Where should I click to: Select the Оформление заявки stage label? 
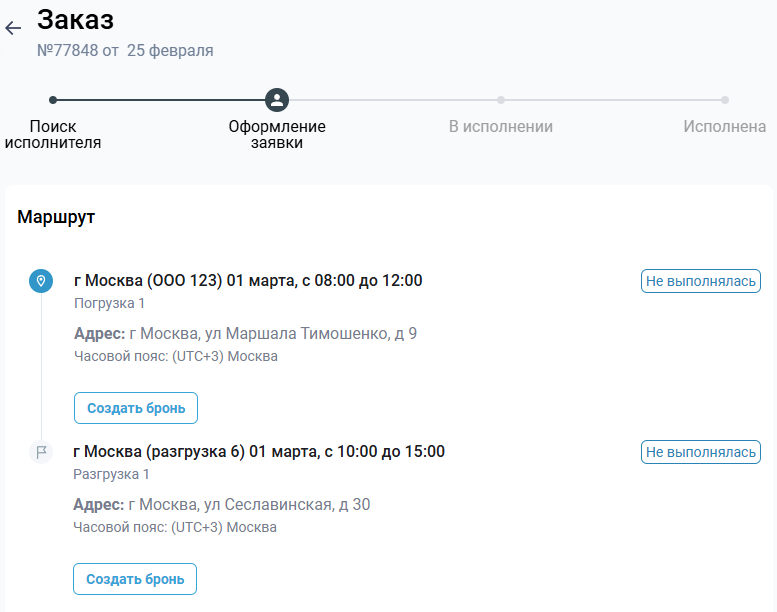click(x=277, y=134)
